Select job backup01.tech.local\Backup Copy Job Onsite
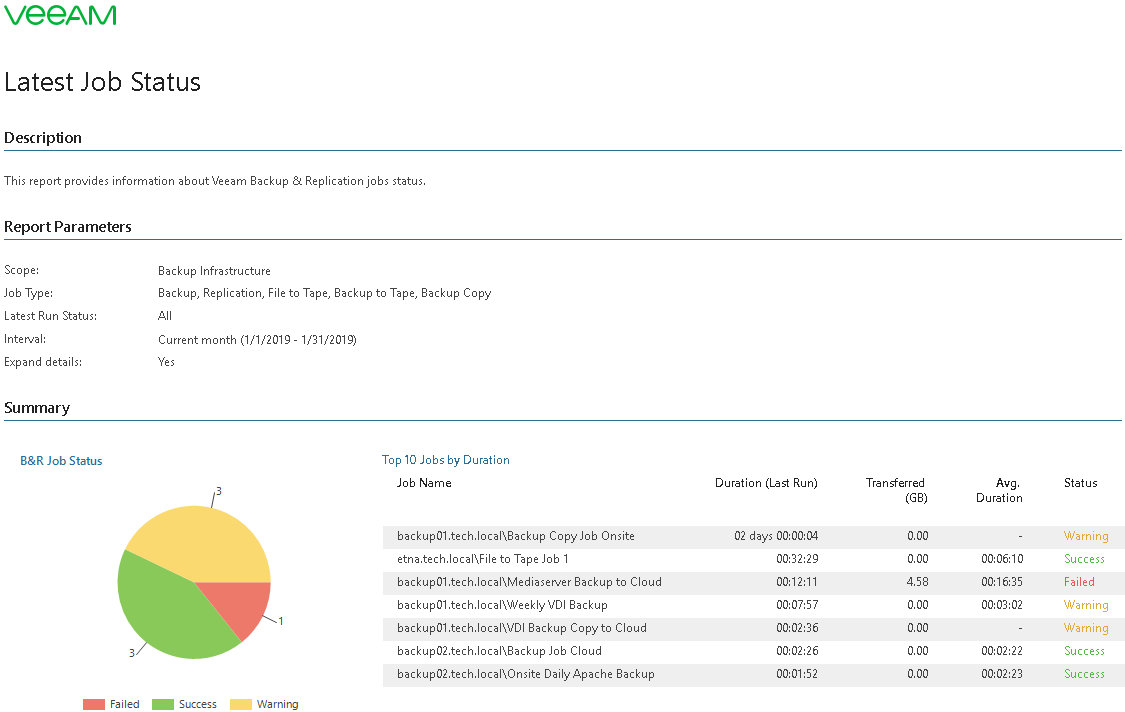This screenshot has width=1125, height=712. click(516, 536)
